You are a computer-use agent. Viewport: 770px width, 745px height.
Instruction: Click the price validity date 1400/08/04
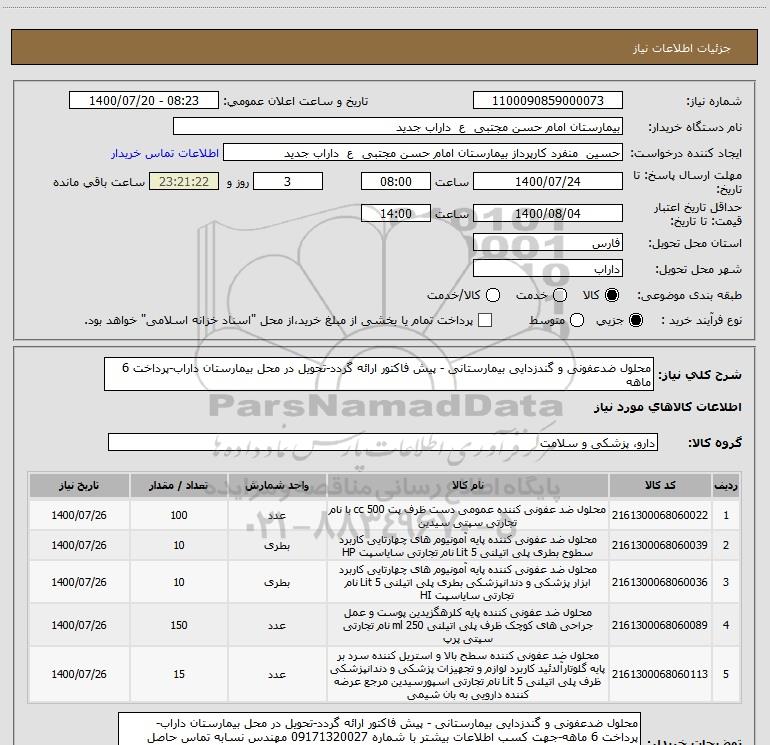[x=548, y=214]
